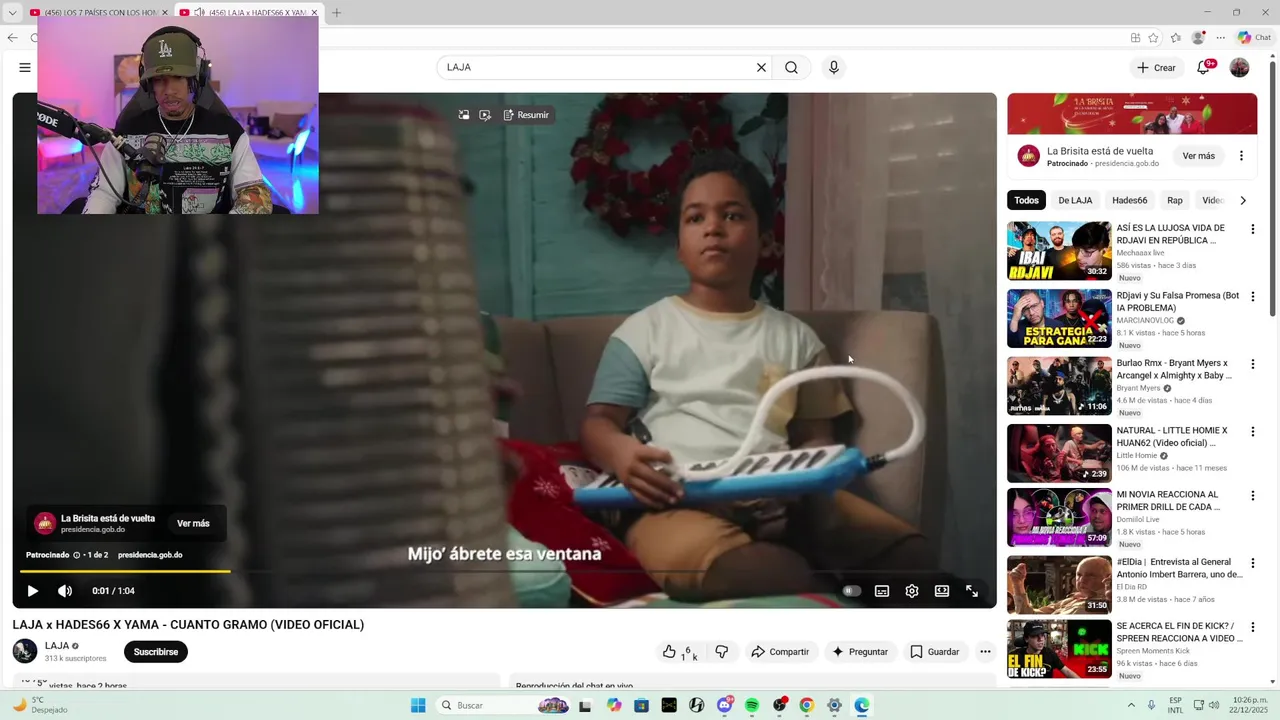Open browser tab search dropdown
1280x720 pixels.
(12, 13)
